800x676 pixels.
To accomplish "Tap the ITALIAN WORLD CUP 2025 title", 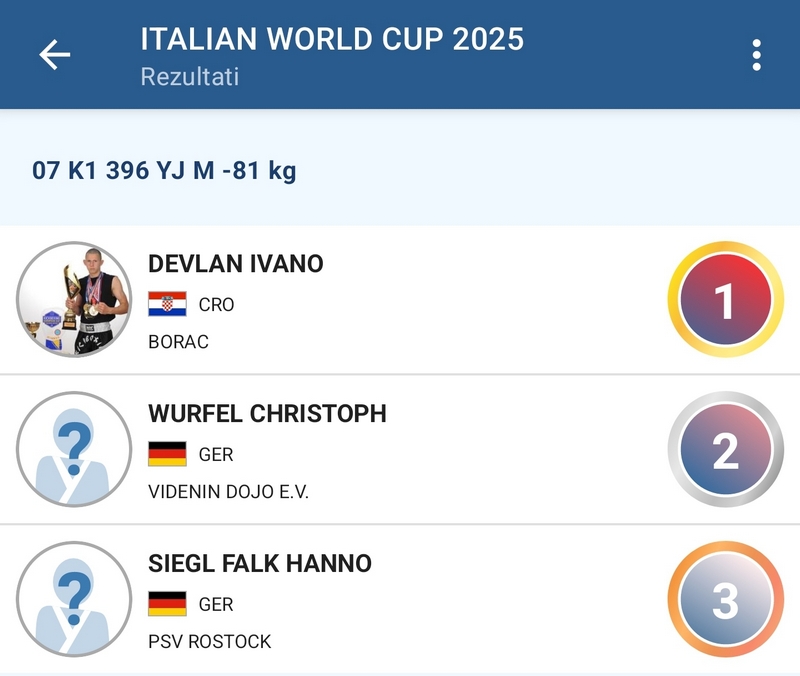I will (332, 39).
